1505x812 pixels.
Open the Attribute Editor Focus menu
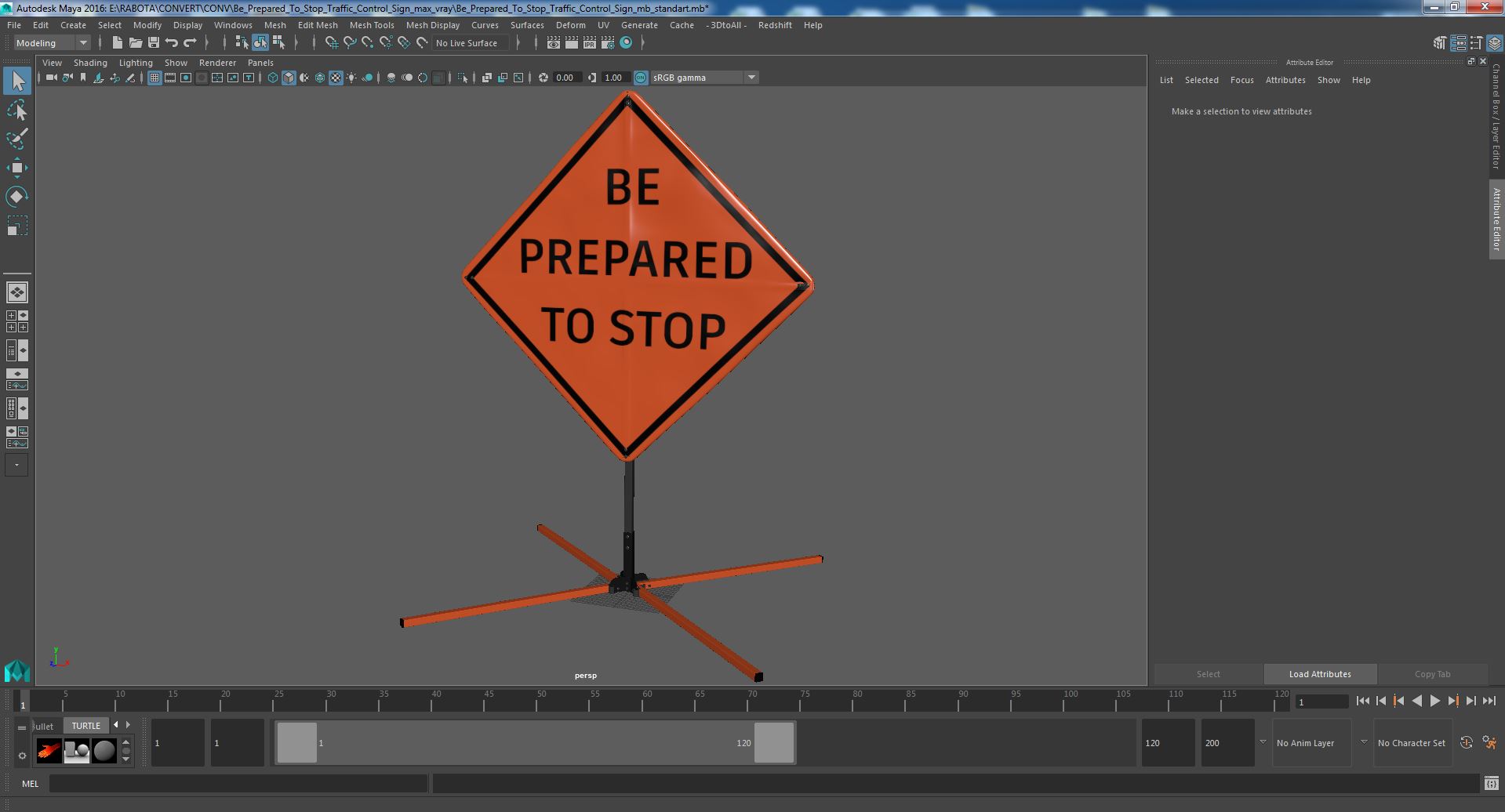(1241, 80)
